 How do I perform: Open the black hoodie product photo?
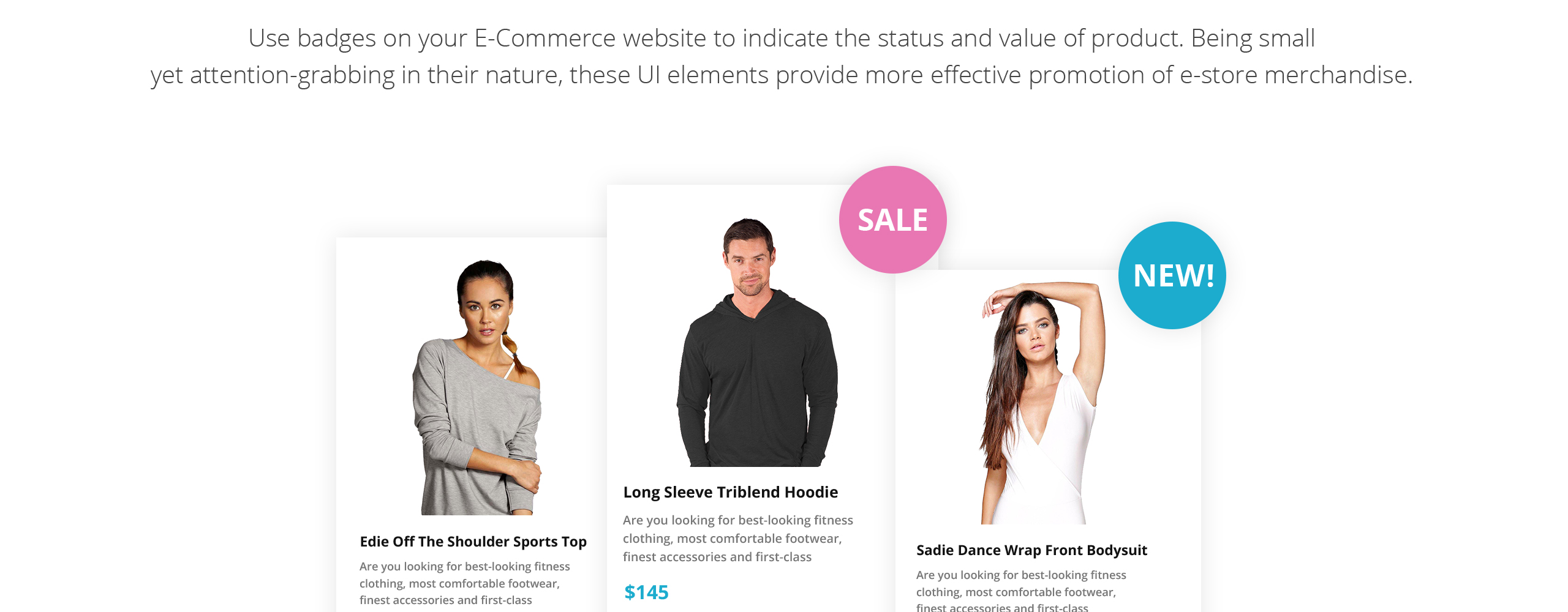pyautogui.click(x=757, y=342)
